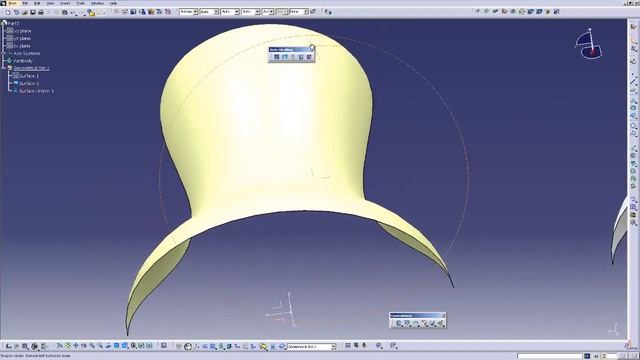The image size is (640, 360).
Task: Open the layer dropdown reading None
Action: pyautogui.click(x=305, y=12)
